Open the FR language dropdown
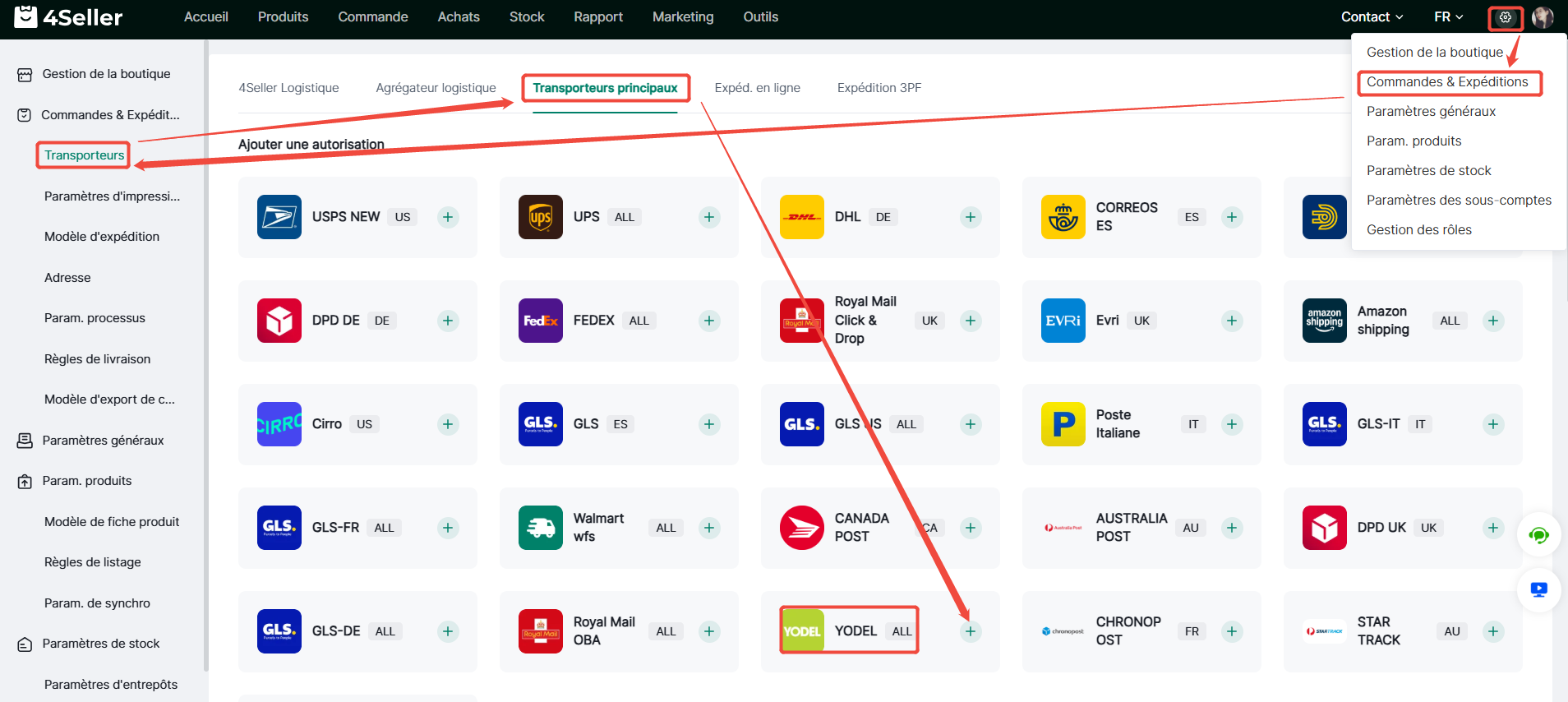 pyautogui.click(x=1449, y=16)
